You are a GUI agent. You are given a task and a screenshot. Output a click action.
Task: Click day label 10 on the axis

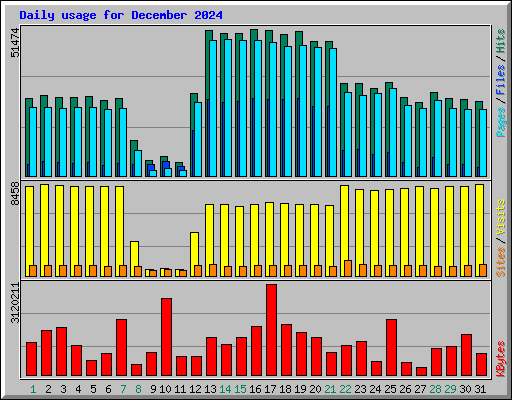[x=165, y=389]
